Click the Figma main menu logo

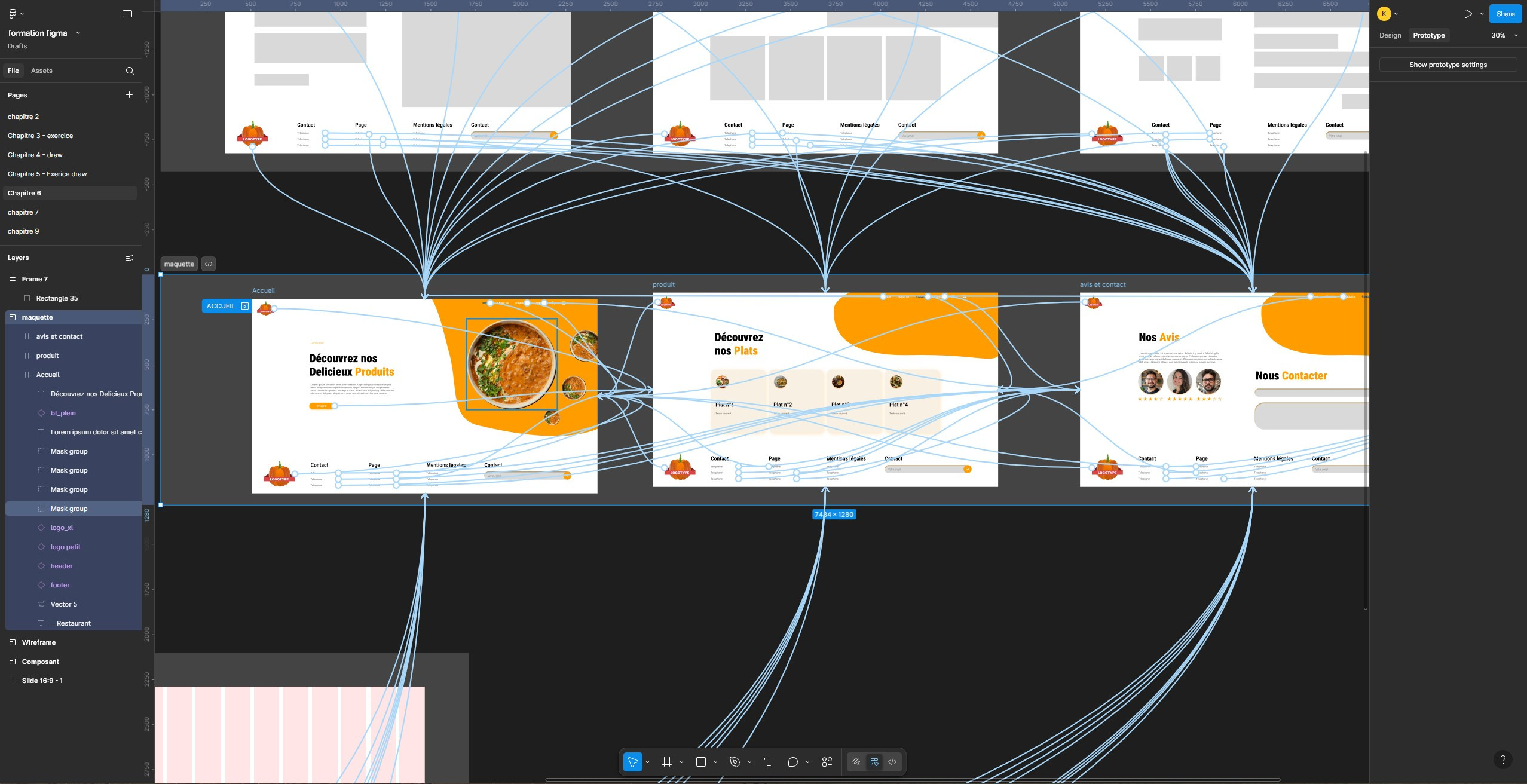point(13,14)
